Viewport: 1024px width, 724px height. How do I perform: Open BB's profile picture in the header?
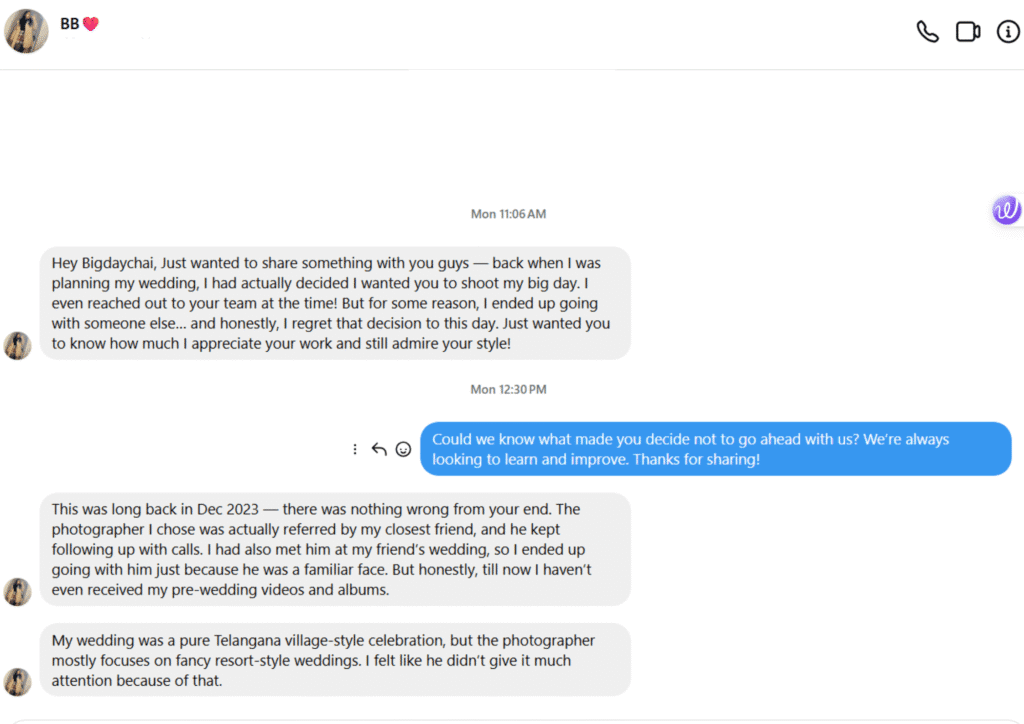pos(27,32)
